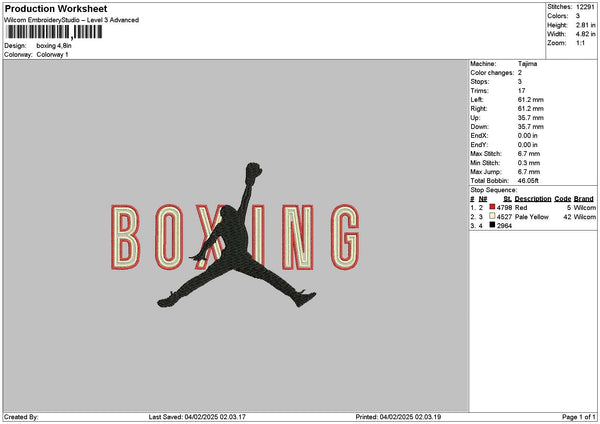
Task: Click the Machine Tajima field
Action: click(x=504, y=64)
